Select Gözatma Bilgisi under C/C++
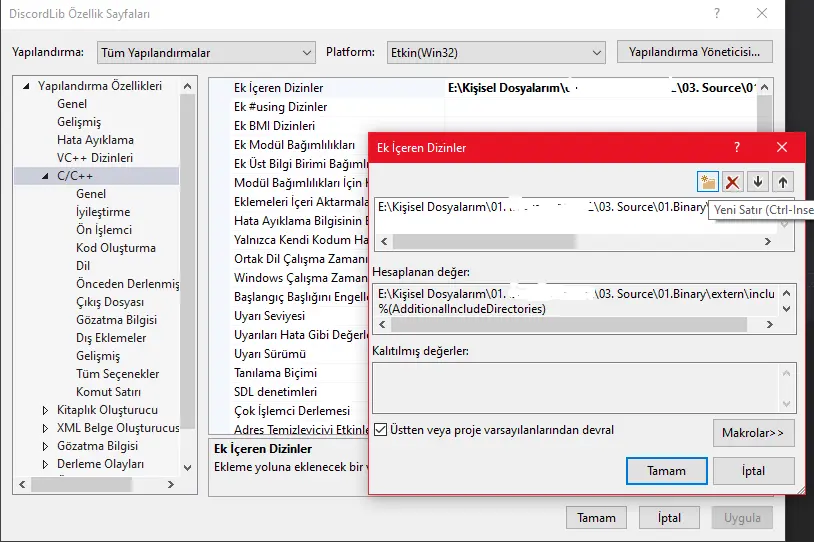 coord(116,320)
